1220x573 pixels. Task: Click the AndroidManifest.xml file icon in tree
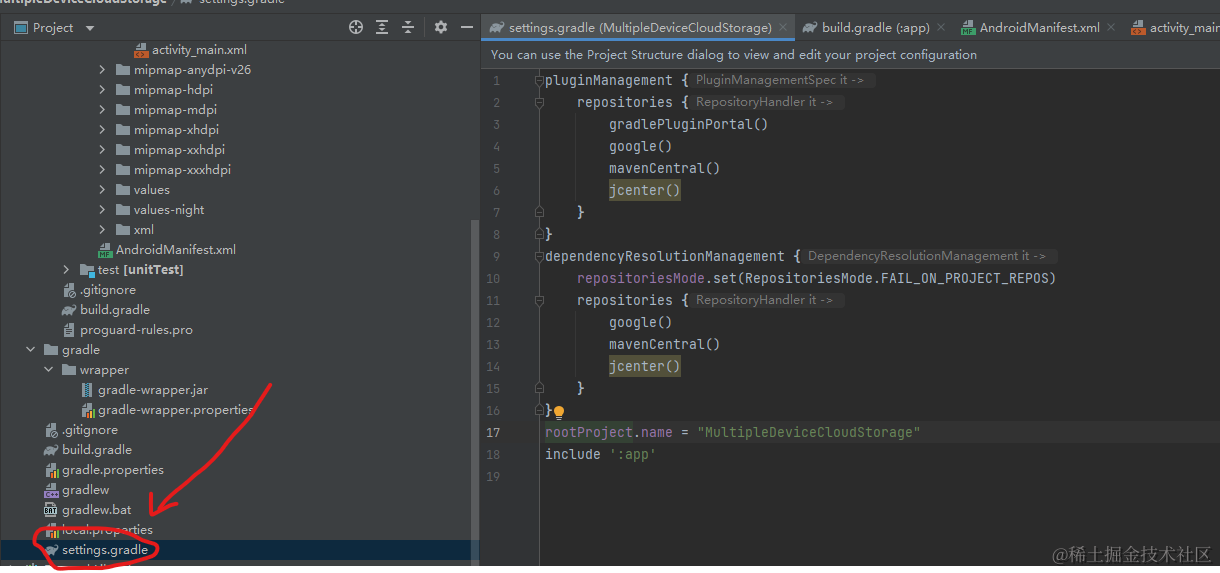pyautogui.click(x=105, y=250)
